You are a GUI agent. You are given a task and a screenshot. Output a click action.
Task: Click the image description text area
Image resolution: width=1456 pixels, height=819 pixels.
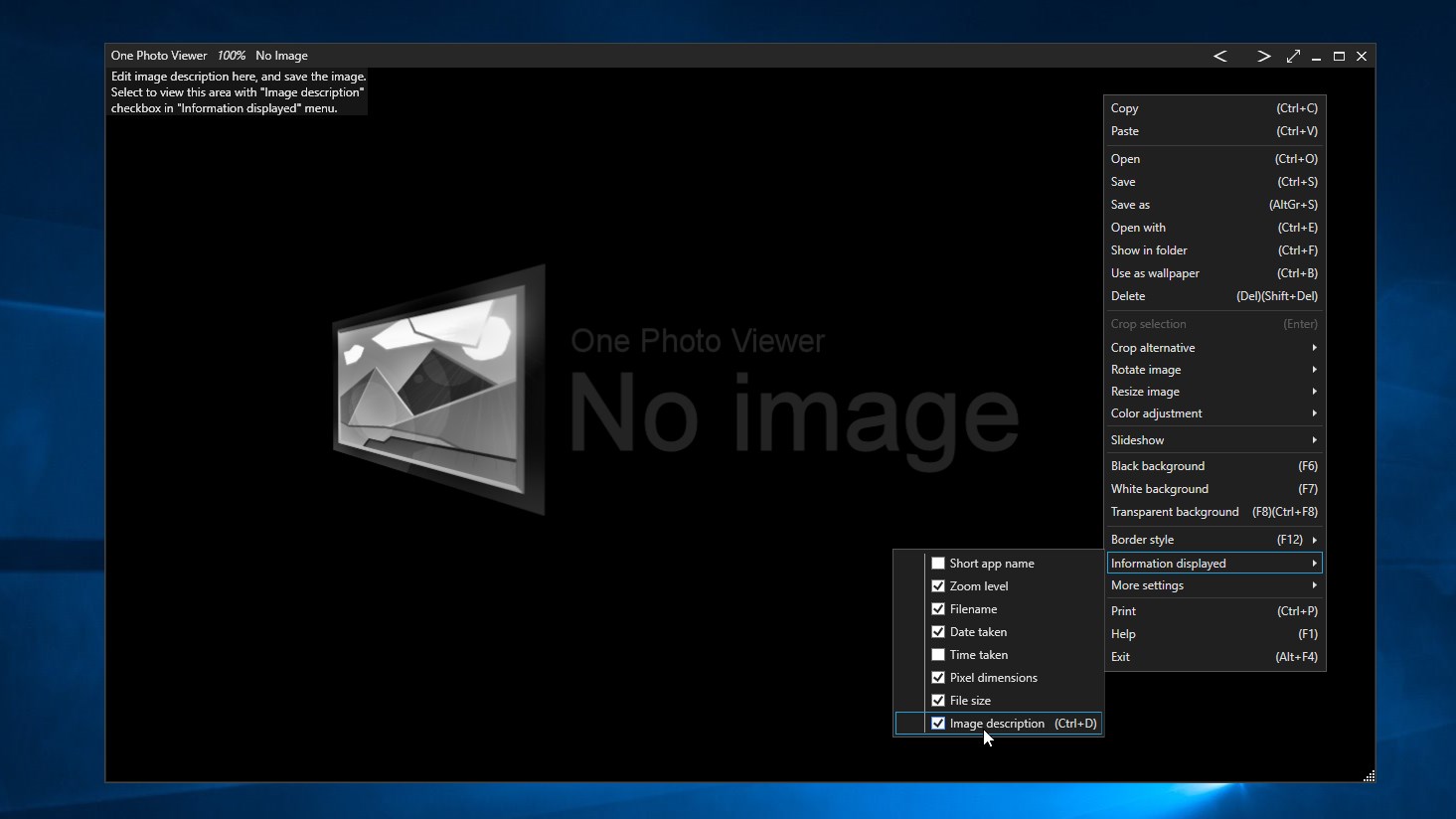[x=238, y=92]
